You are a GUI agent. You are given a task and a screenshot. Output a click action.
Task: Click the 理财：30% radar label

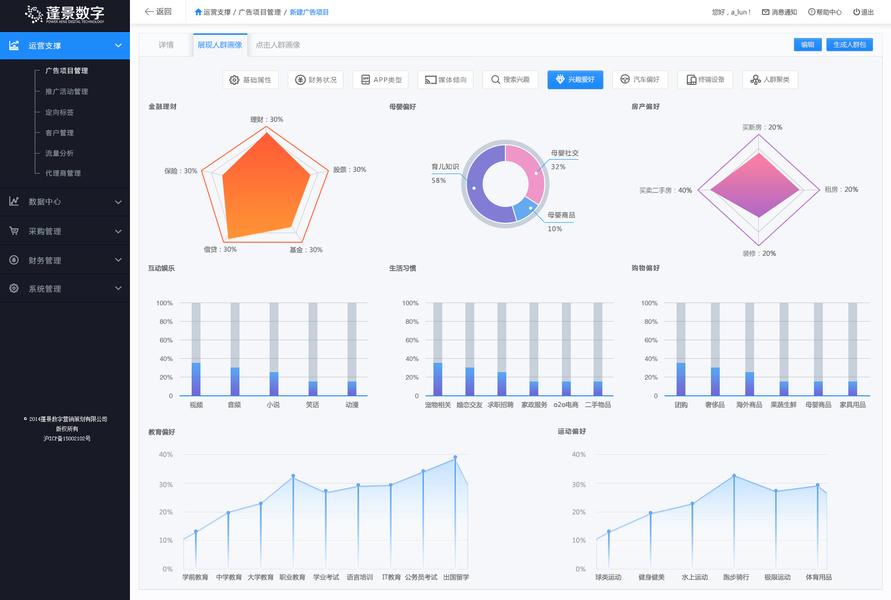(x=267, y=120)
